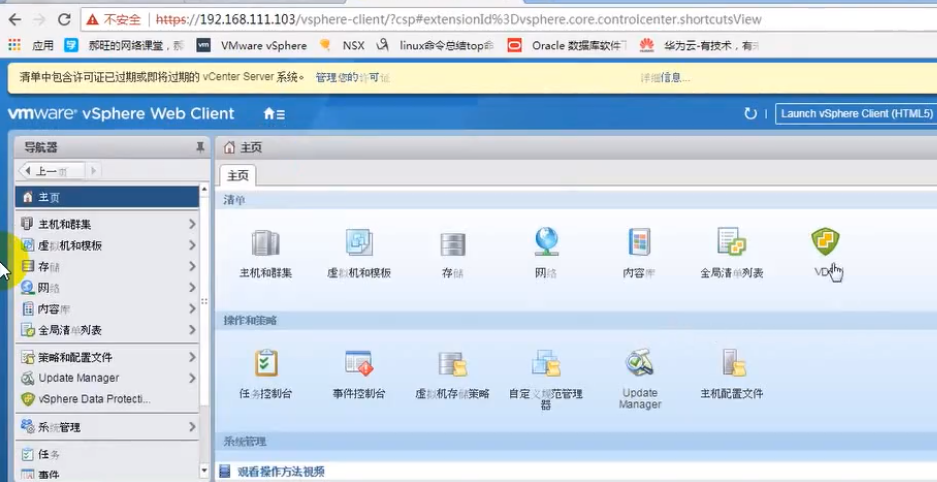Select 内容库 in the navigator
937x482 pixels.
[x=107, y=309]
